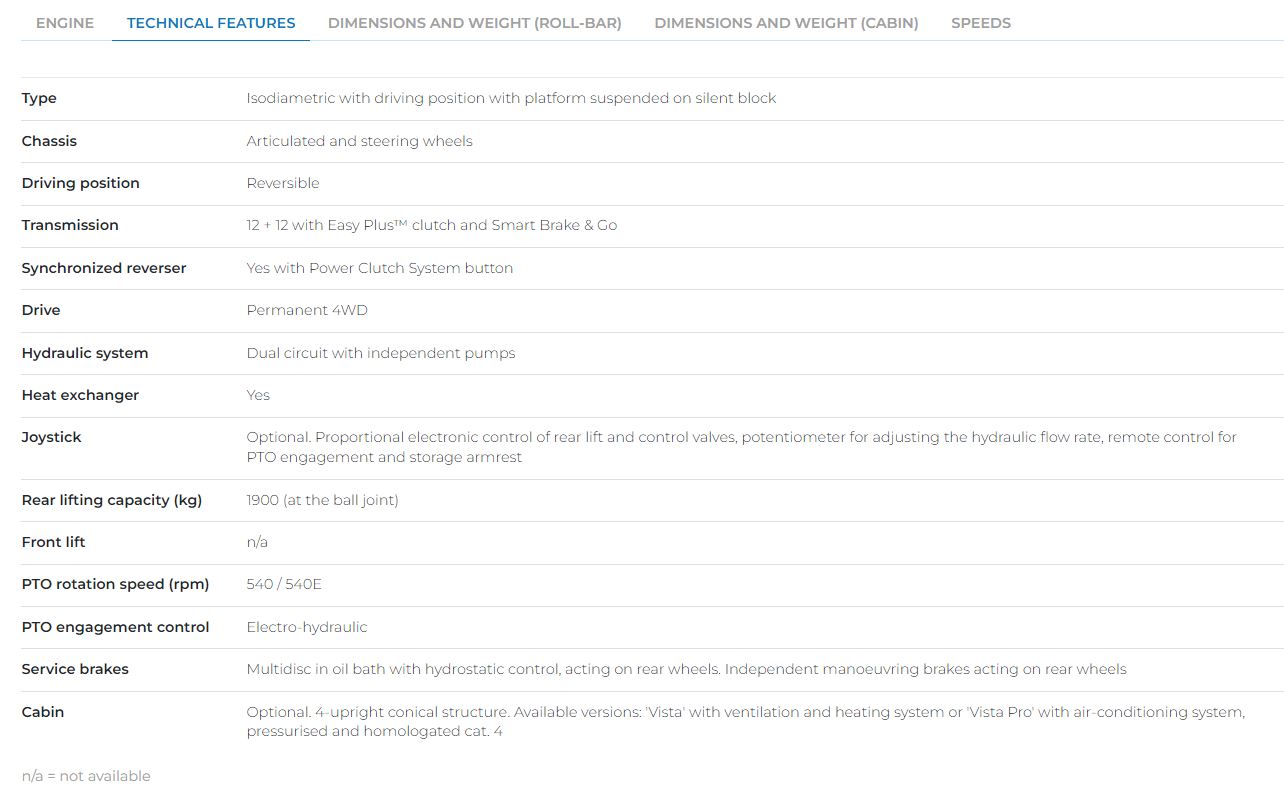Image resolution: width=1284 pixels, height=788 pixels.
Task: Click the Electro-hydraulic PTO engagement value
Action: click(307, 627)
